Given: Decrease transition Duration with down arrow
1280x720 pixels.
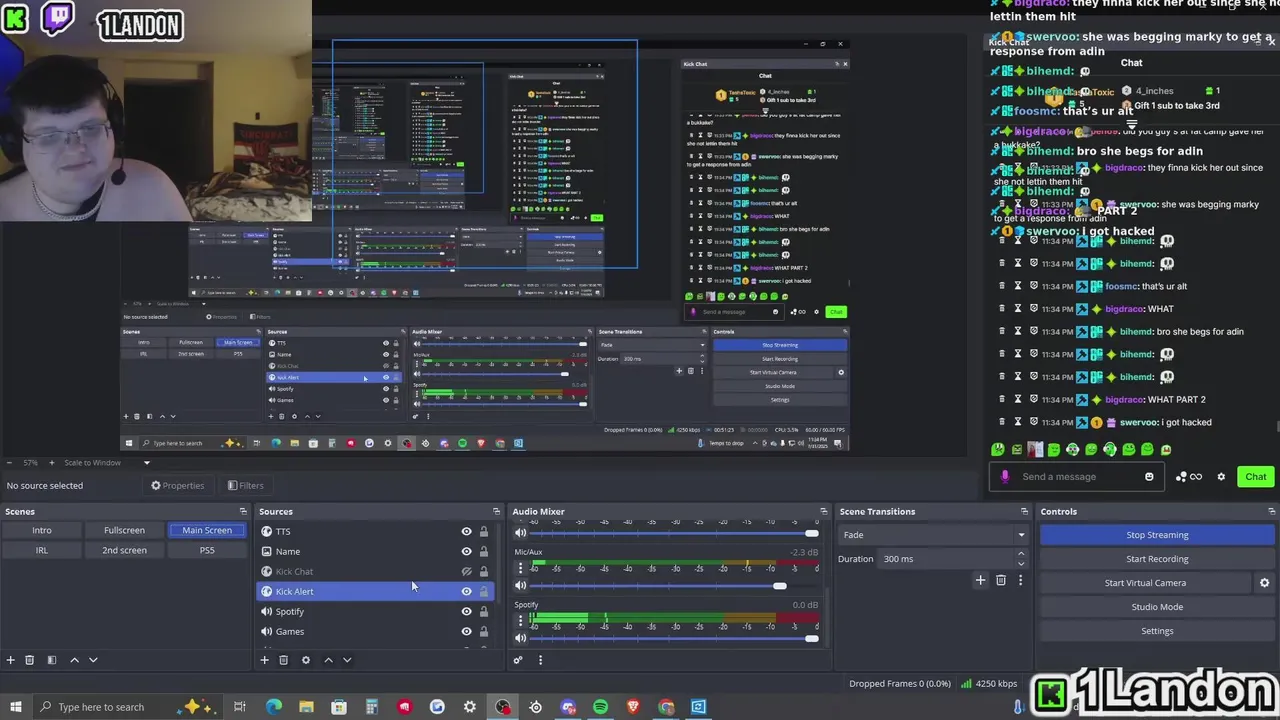Looking at the screenshot, I should pos(1021,563).
